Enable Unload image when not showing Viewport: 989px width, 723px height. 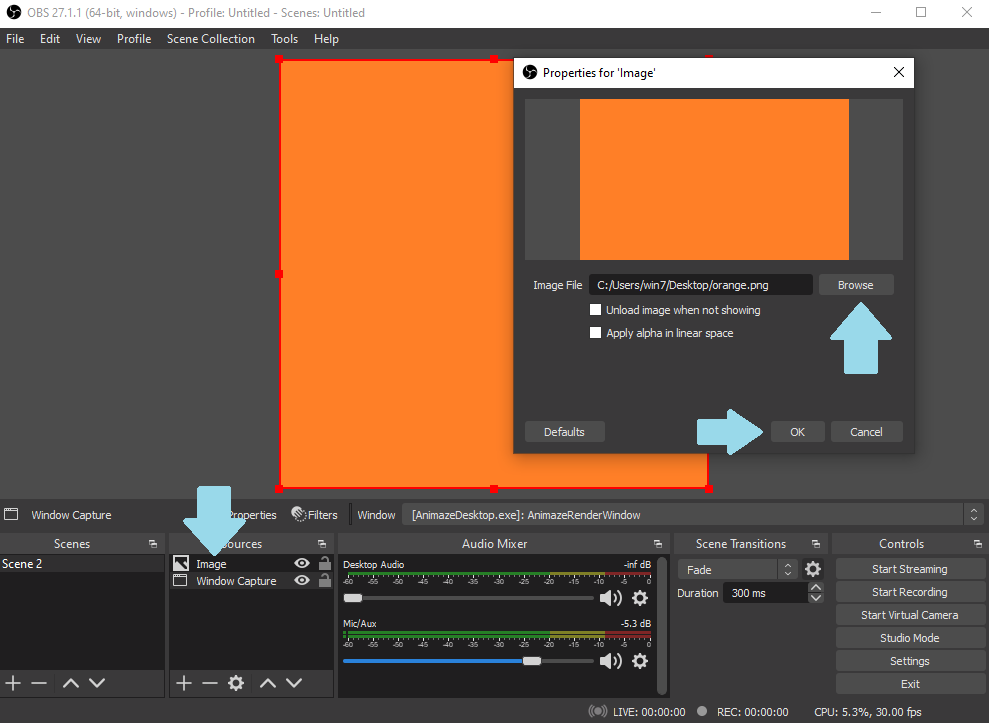tap(595, 310)
